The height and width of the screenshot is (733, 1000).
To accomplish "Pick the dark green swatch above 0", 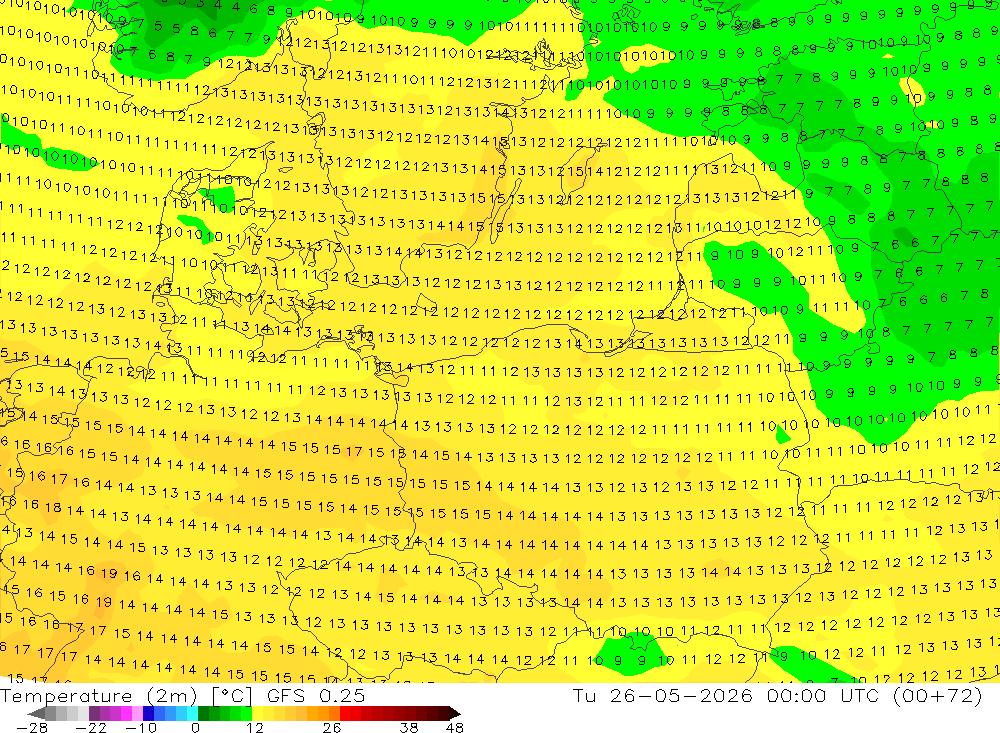I will (203, 713).
